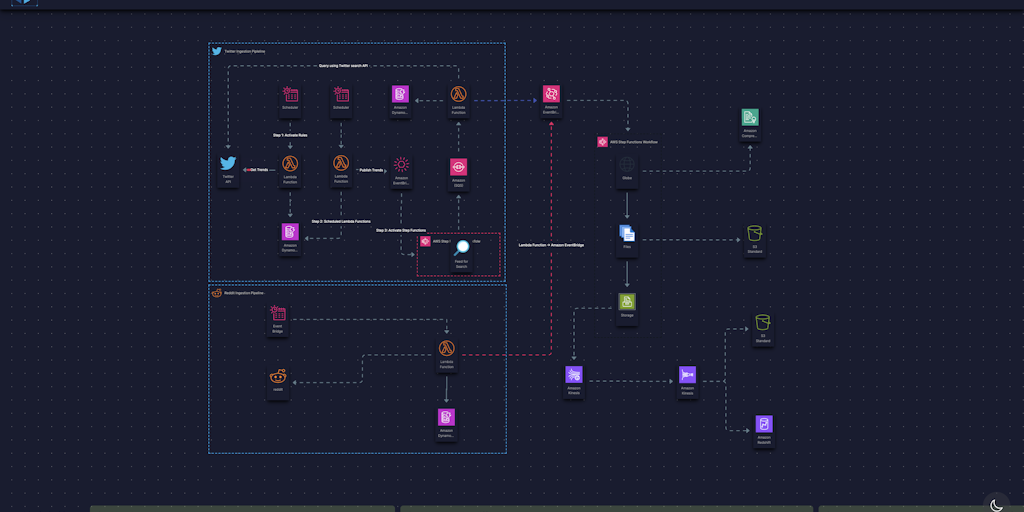The width and height of the screenshot is (1024, 512).
Task: Select the Lambda Function in Reddit pipeline
Action: (446, 350)
